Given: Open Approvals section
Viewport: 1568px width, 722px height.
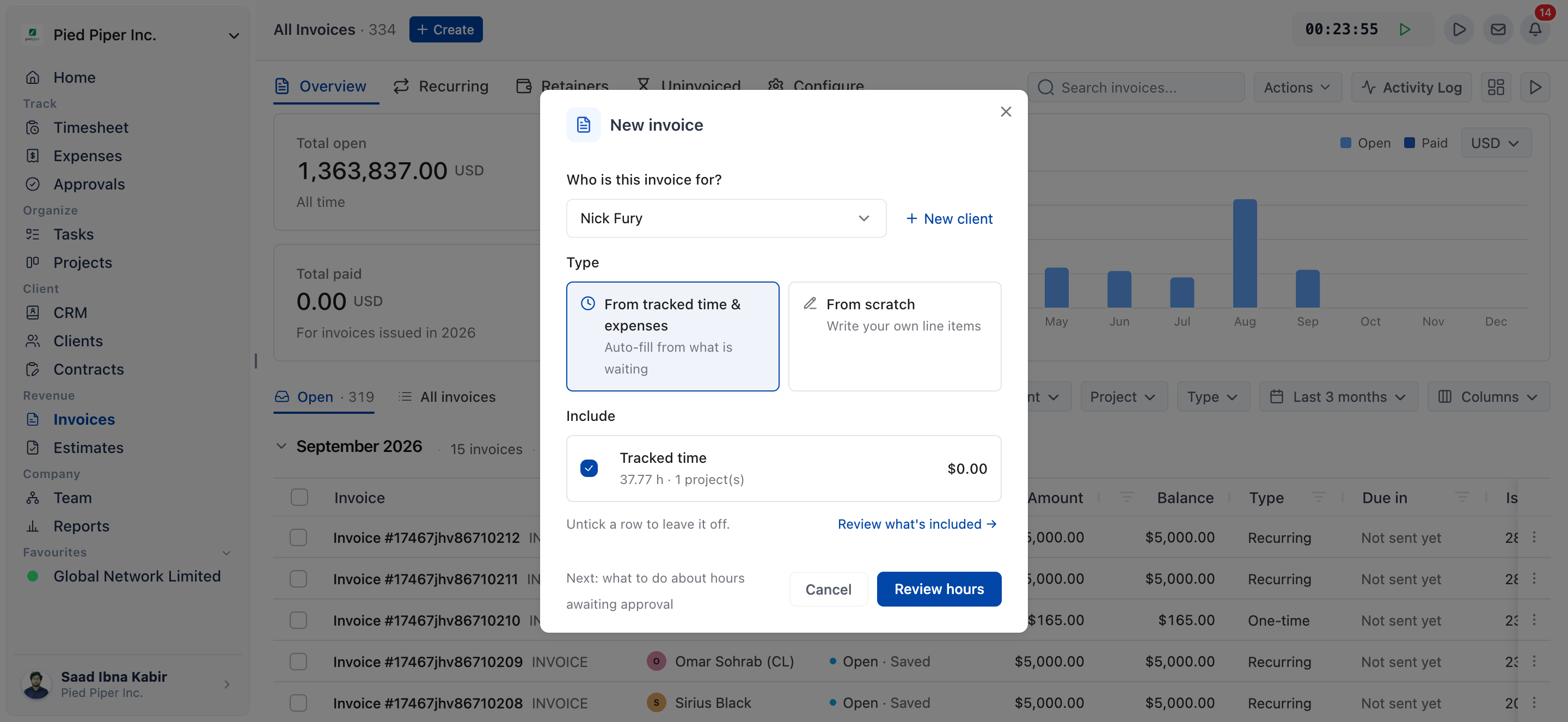Looking at the screenshot, I should (89, 184).
